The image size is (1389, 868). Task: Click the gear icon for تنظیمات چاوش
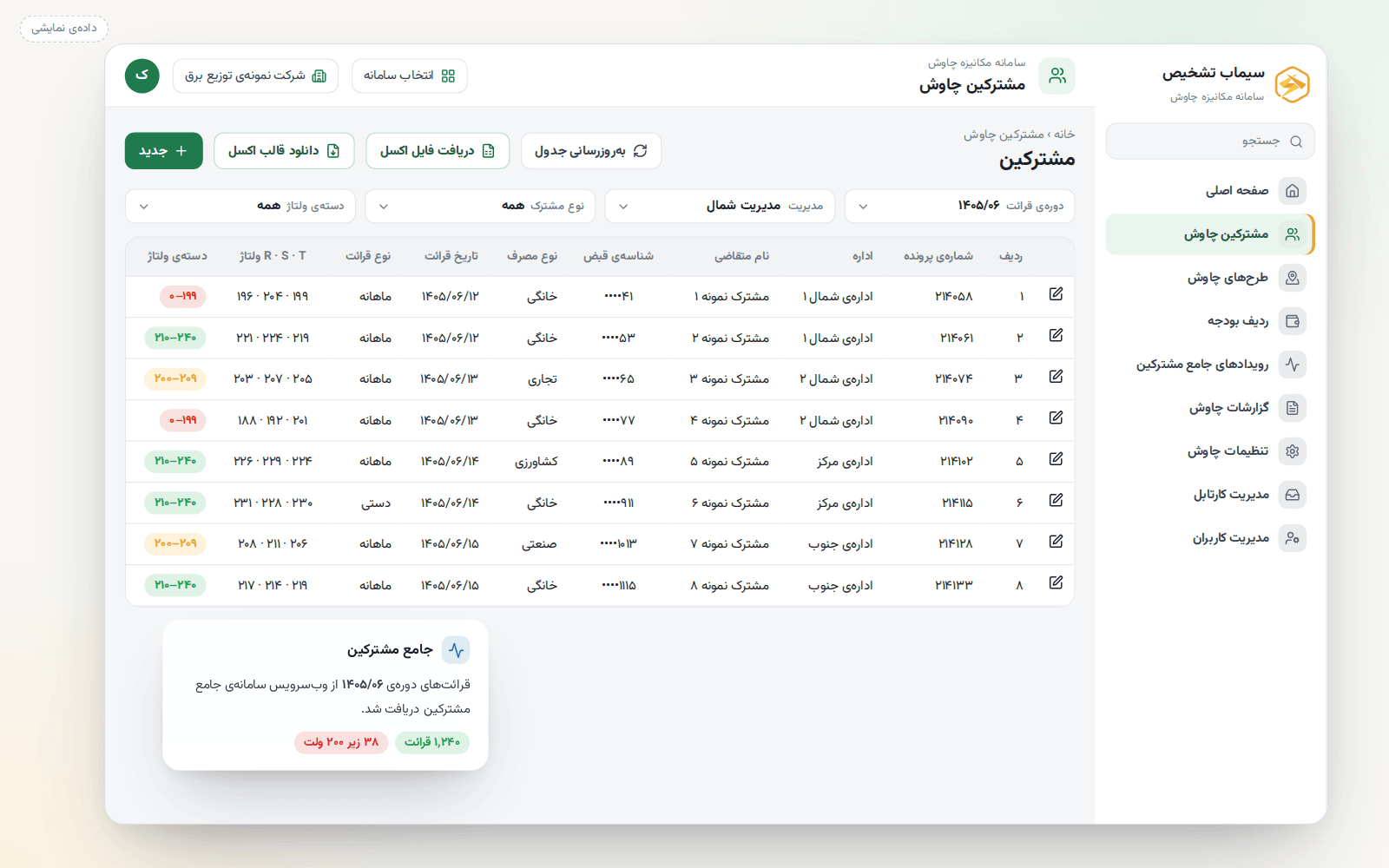click(1292, 451)
